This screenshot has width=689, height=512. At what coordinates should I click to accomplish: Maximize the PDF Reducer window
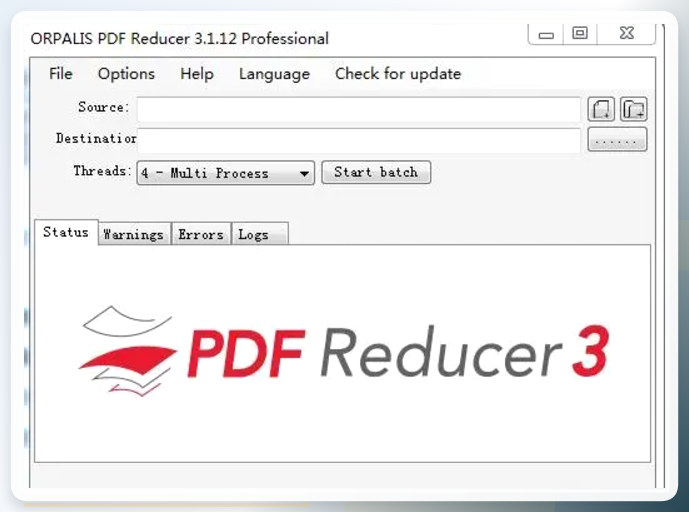pyautogui.click(x=580, y=33)
